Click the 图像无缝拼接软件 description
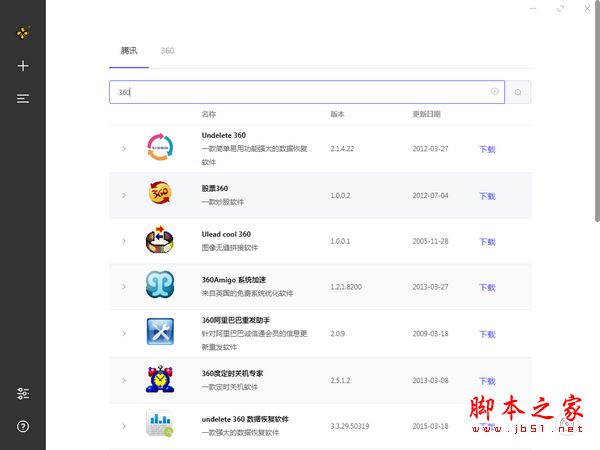The width and height of the screenshot is (600, 450). point(230,248)
